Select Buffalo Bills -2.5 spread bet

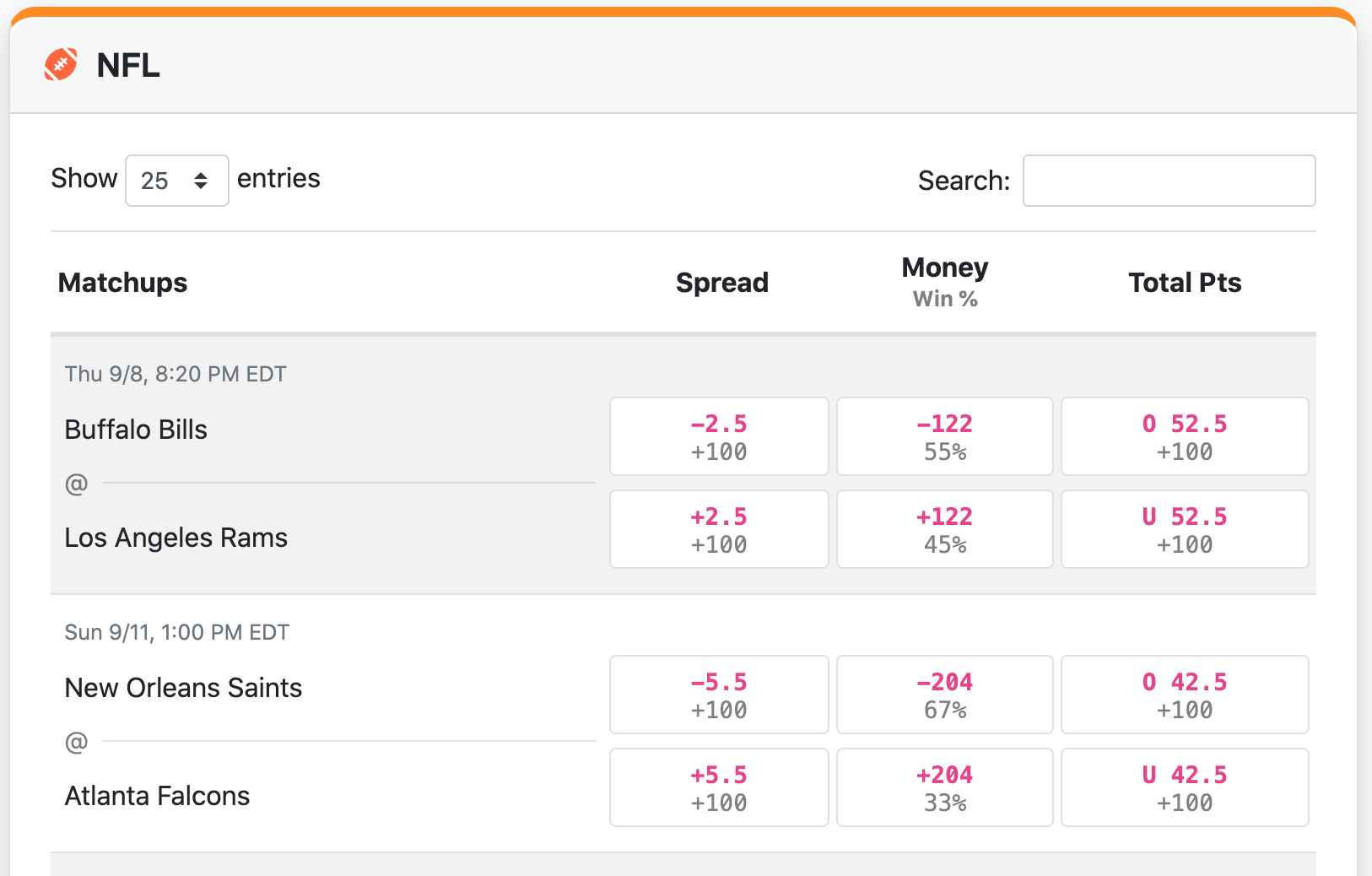pyautogui.click(x=719, y=436)
